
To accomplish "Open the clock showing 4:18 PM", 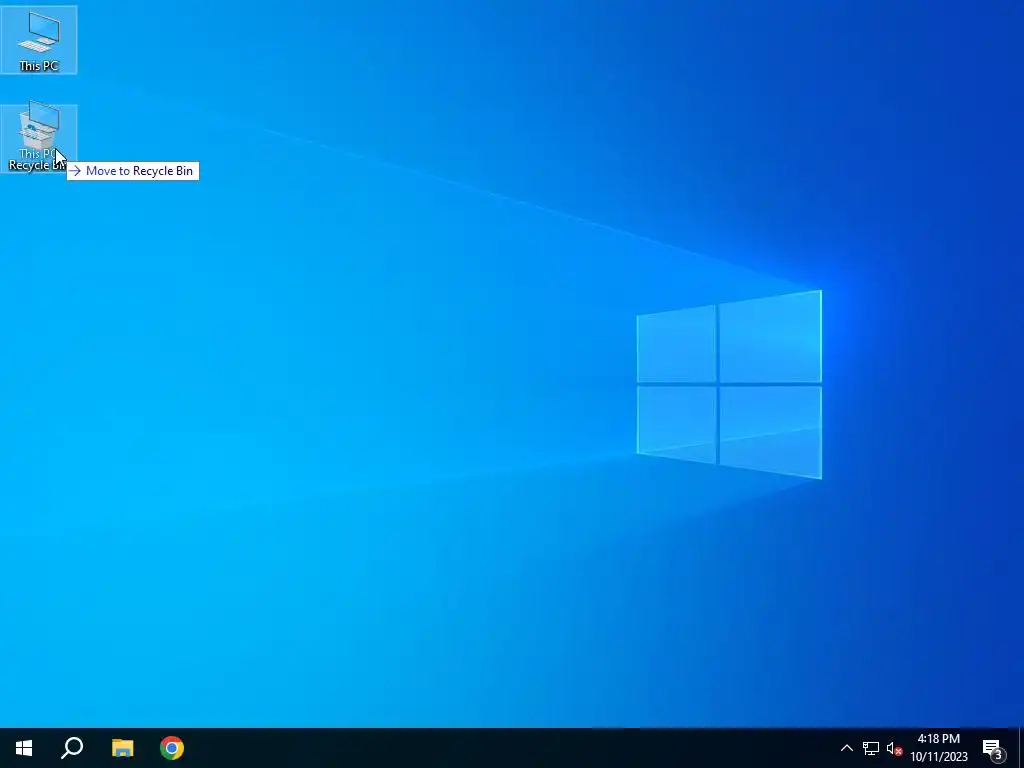I will pos(938,748).
